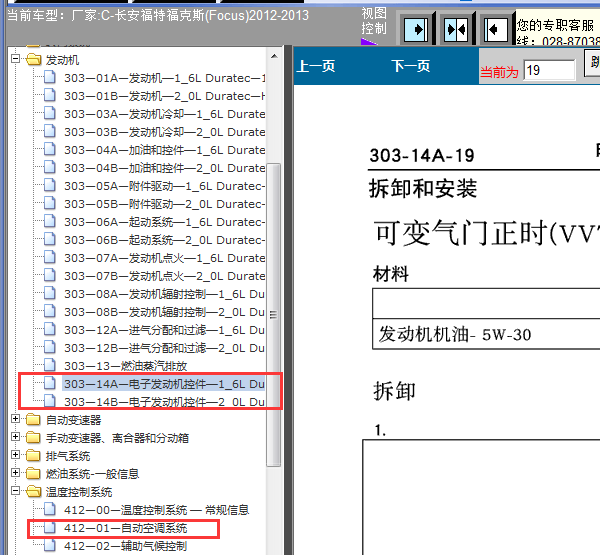The width and height of the screenshot is (600, 555).
Task: Open 303—03A 发动机冷却 1_6L document
Action: 165,114
